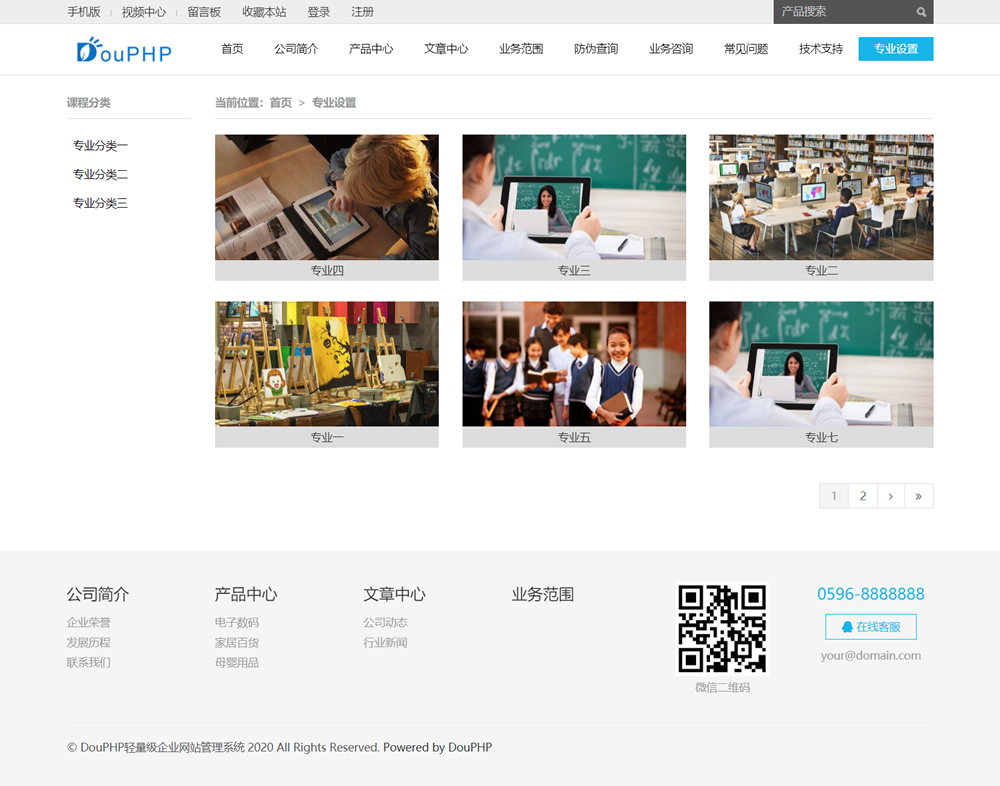Click the 在线客服 button

click(871, 627)
